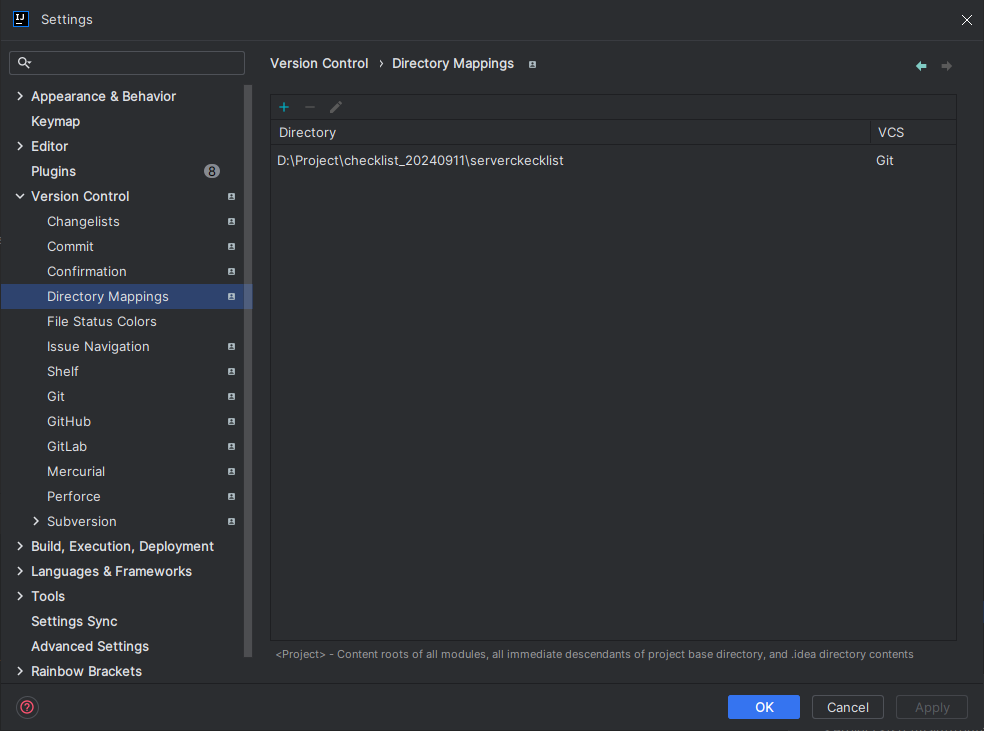Add a new directory mapping with the plus icon
This screenshot has height=731, width=984.
[284, 107]
